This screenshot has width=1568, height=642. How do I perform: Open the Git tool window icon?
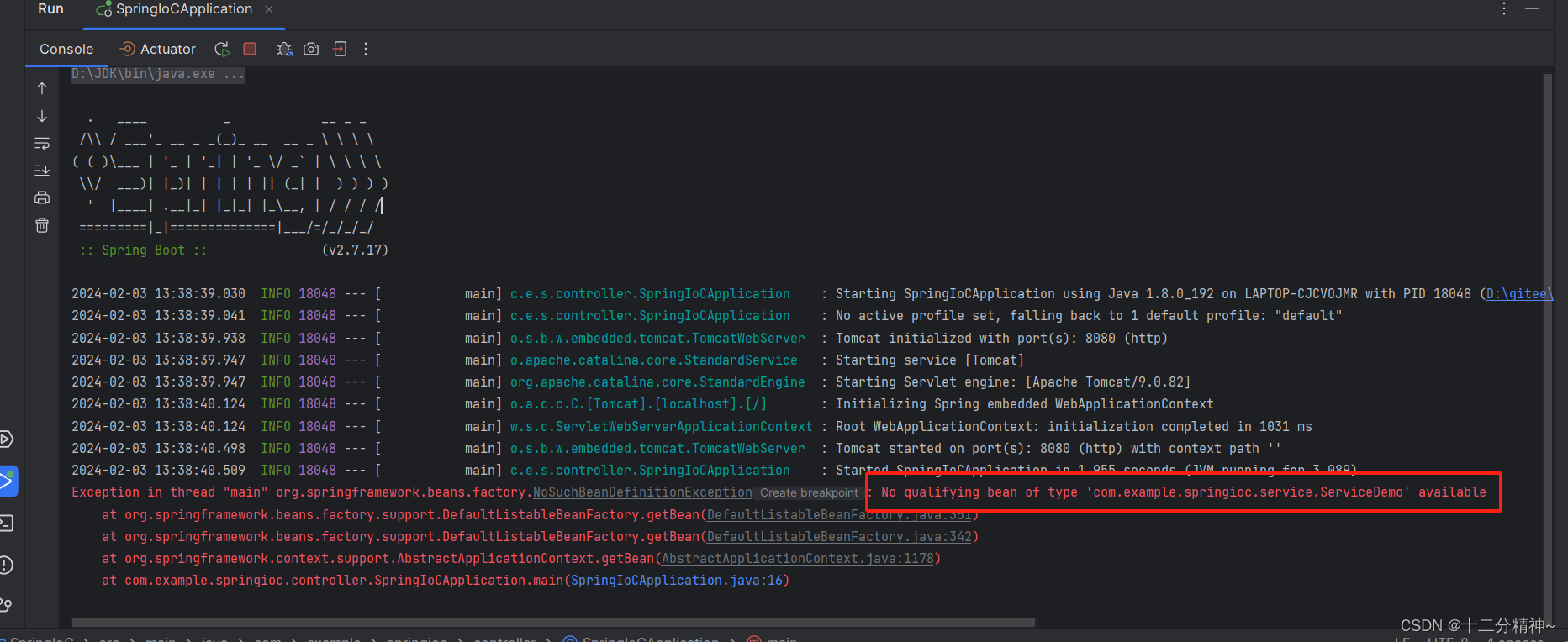[6, 605]
